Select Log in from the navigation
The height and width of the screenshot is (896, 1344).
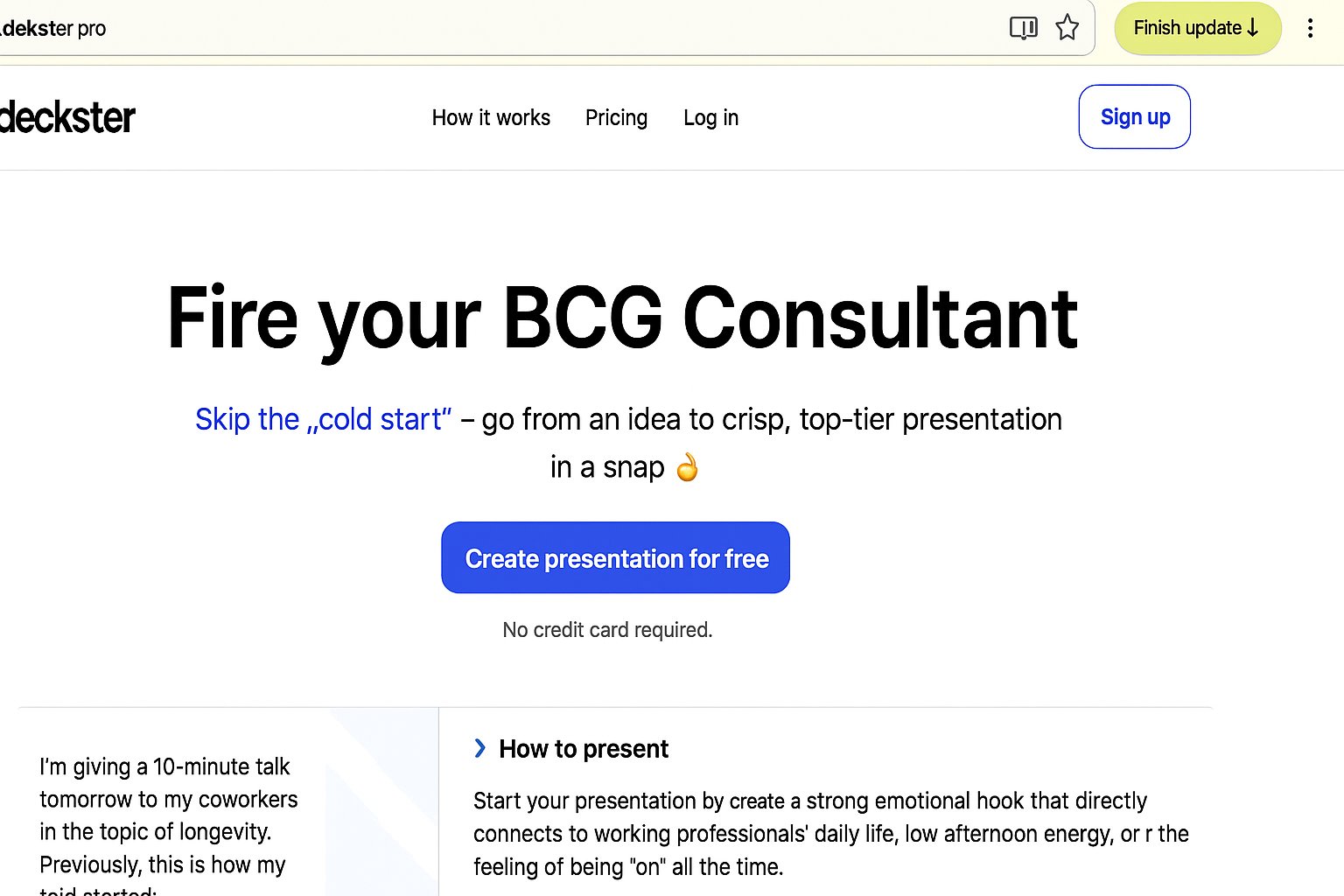point(710,117)
